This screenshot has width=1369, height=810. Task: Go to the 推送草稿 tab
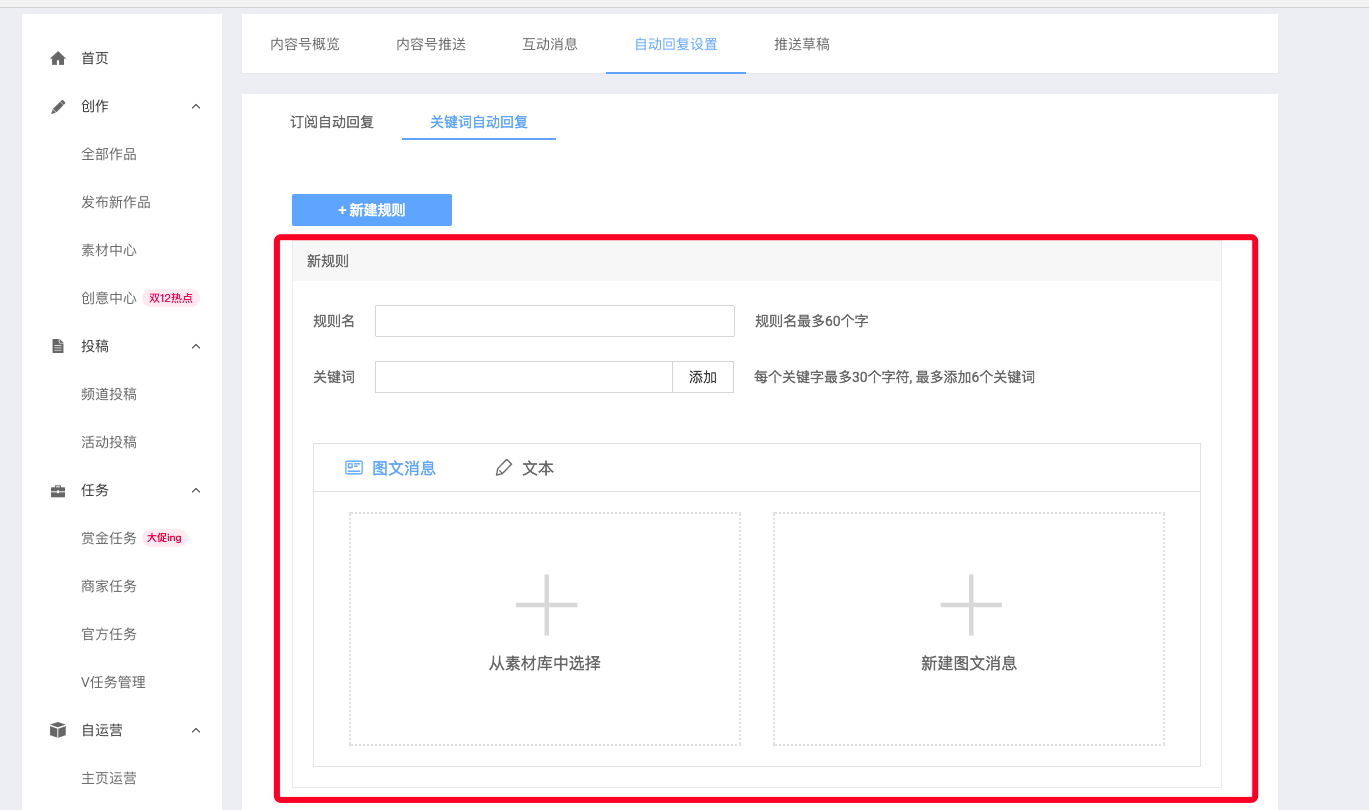coord(802,44)
